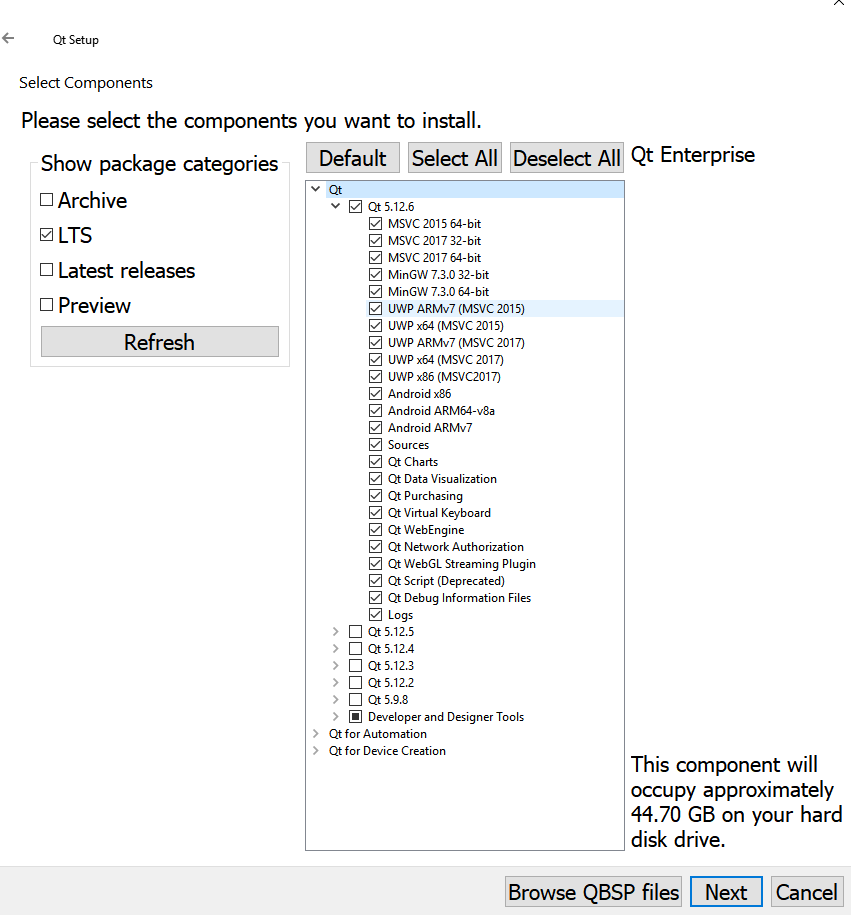This screenshot has width=851, height=915.
Task: Open Browse QBSP files
Action: pos(594,892)
